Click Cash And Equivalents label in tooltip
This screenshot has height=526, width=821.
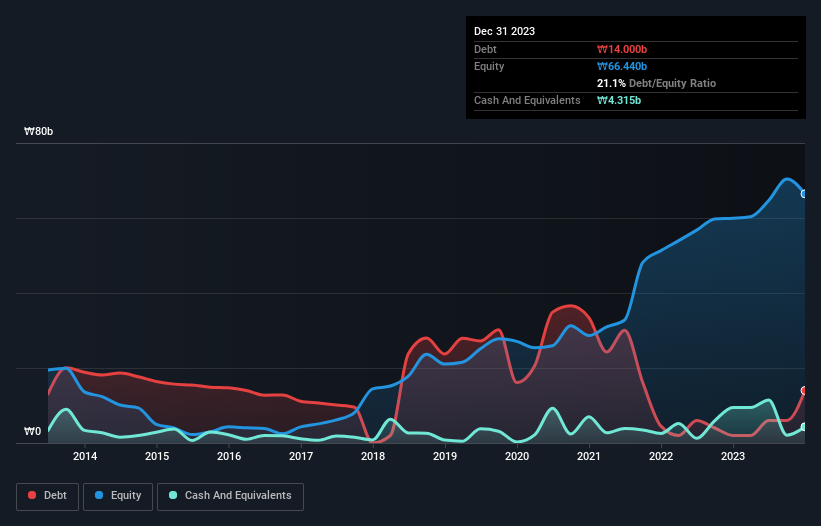coord(527,100)
